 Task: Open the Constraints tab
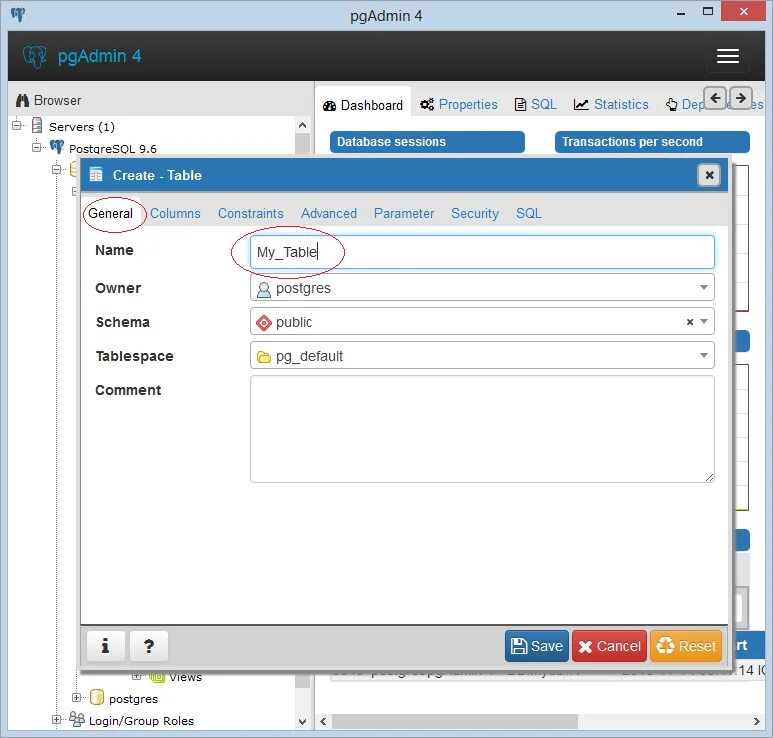coord(250,213)
